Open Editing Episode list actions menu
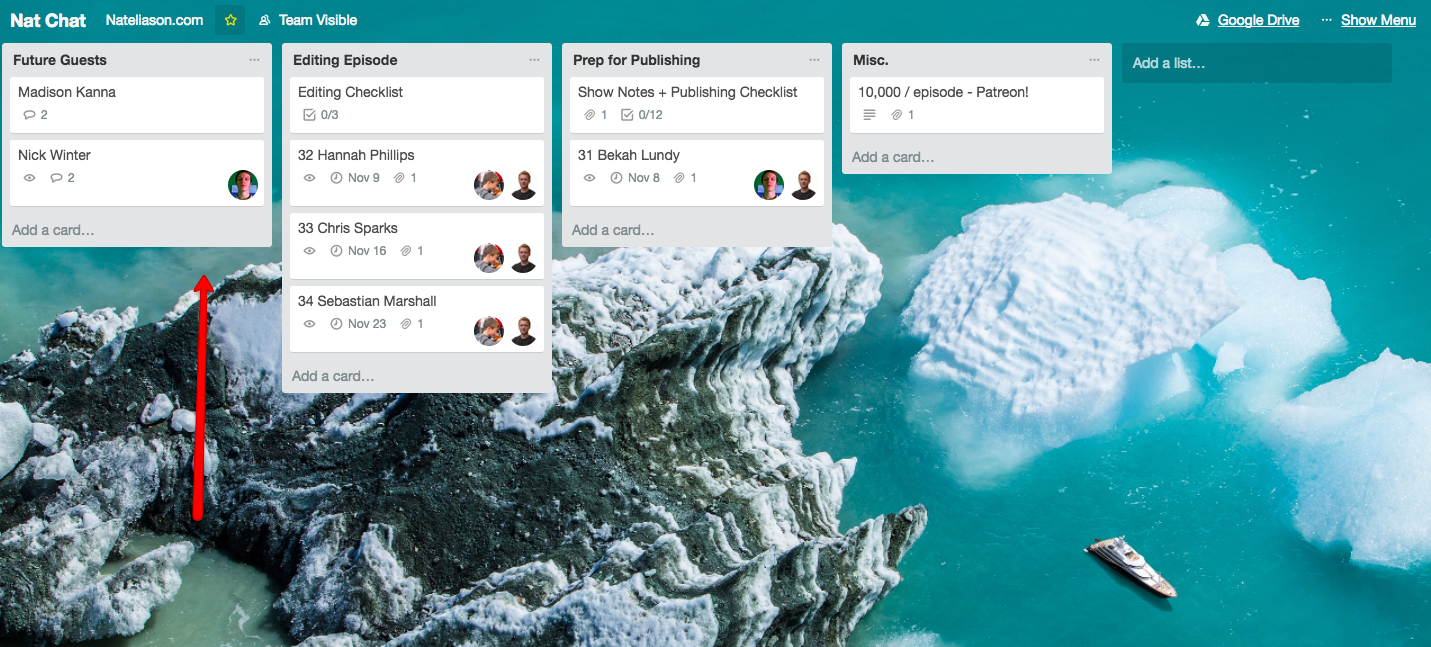The image size is (1431, 647). tap(535, 60)
